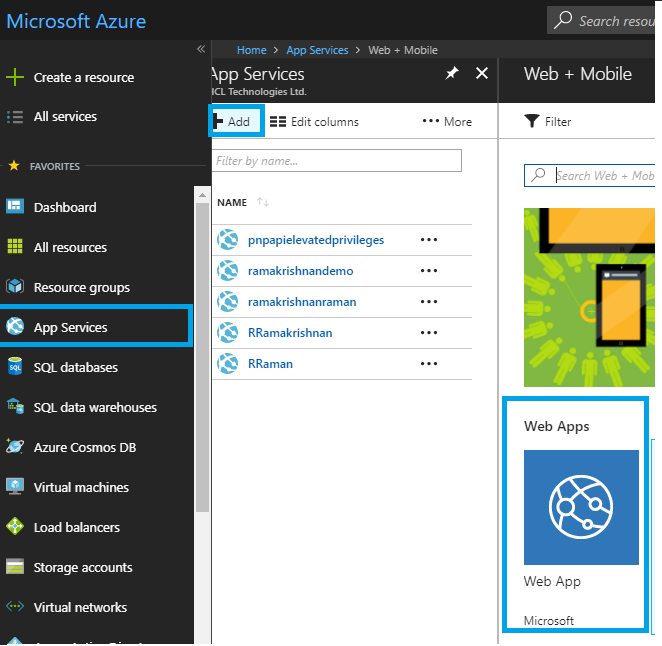Click the Web App tile caption text

pyautogui.click(x=552, y=581)
